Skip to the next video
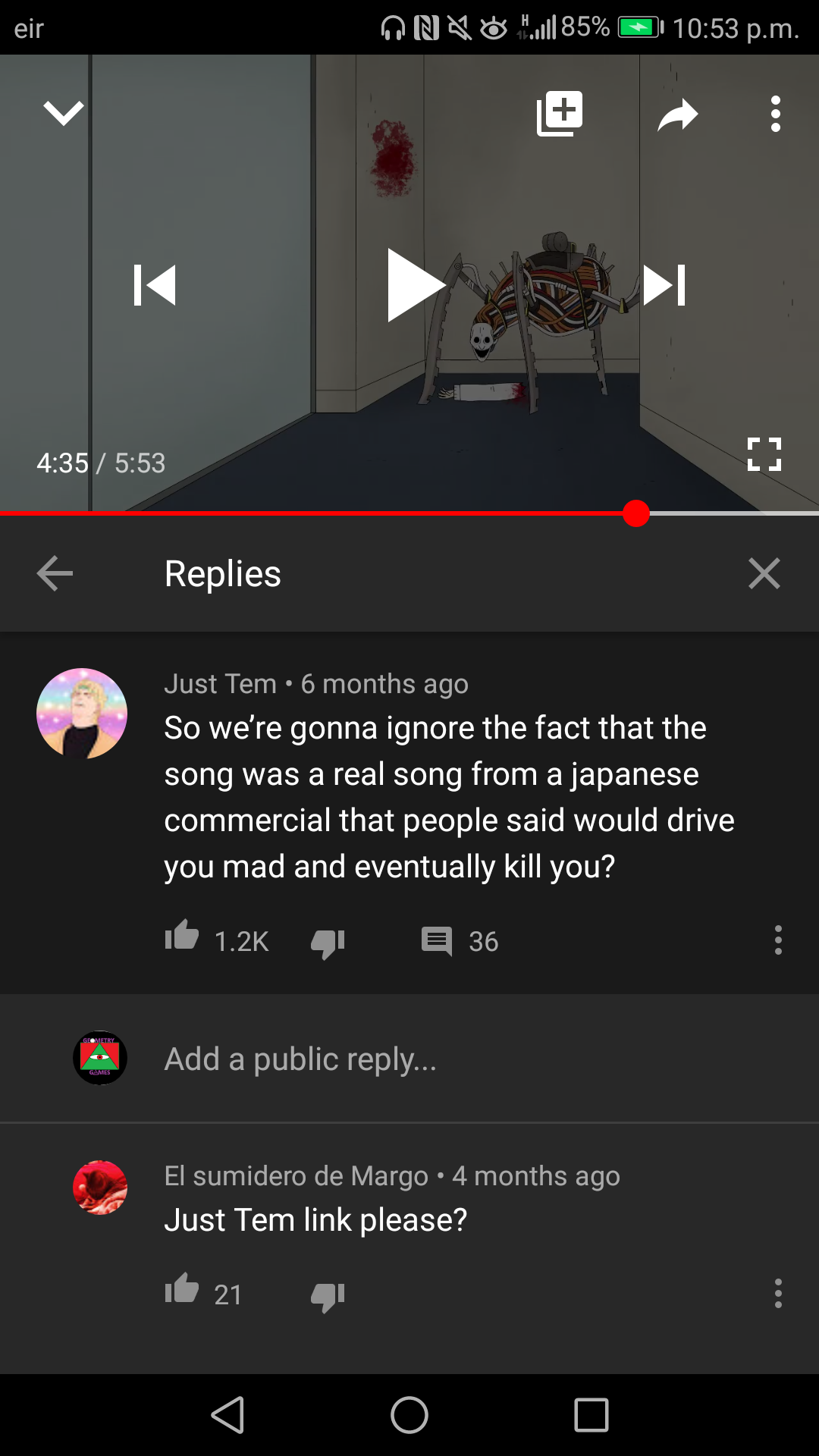Viewport: 819px width, 1456px height. pos(664,285)
